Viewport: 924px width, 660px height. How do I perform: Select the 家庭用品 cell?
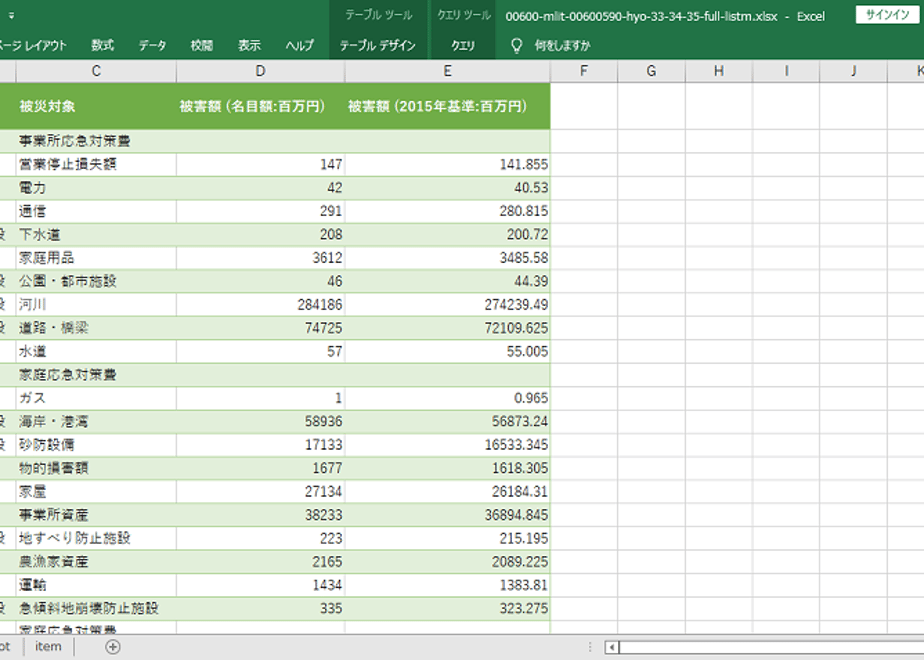[x=96, y=258]
